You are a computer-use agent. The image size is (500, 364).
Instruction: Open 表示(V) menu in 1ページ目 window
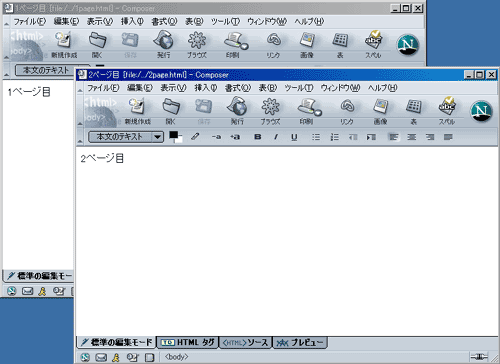(100, 21)
